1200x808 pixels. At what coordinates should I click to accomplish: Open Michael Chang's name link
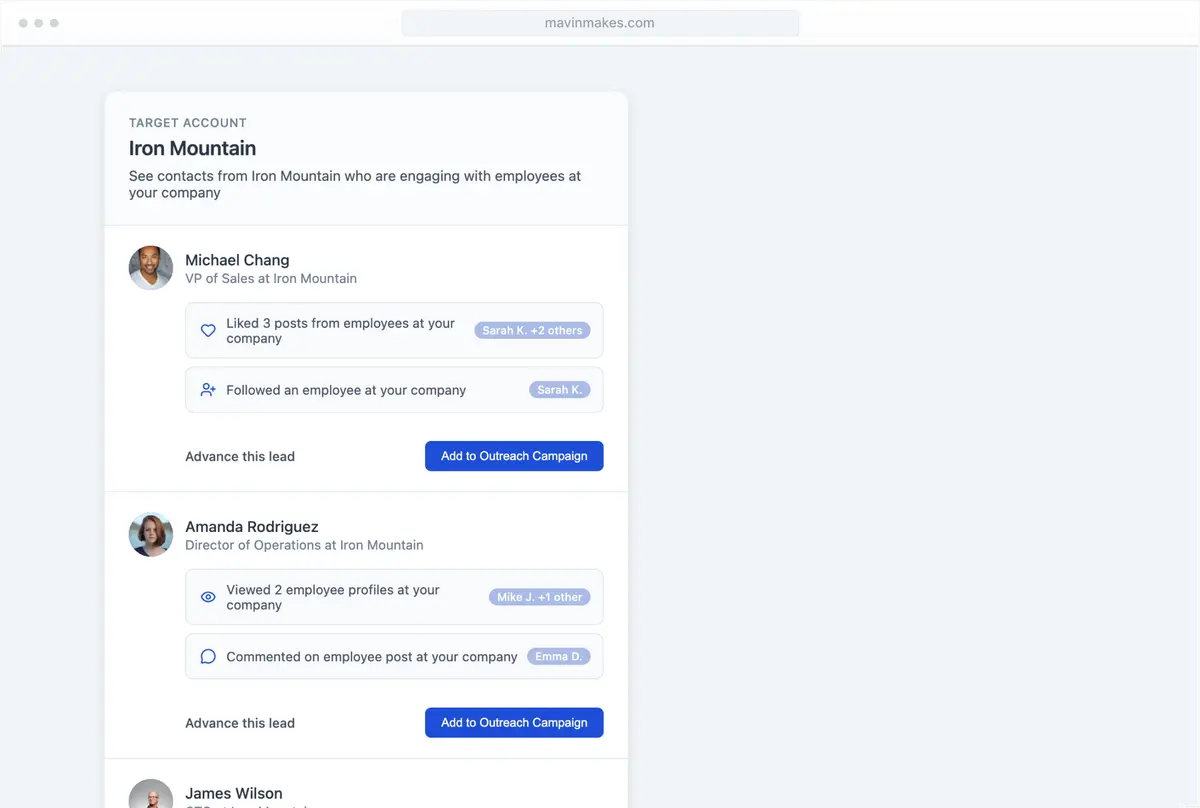[237, 260]
